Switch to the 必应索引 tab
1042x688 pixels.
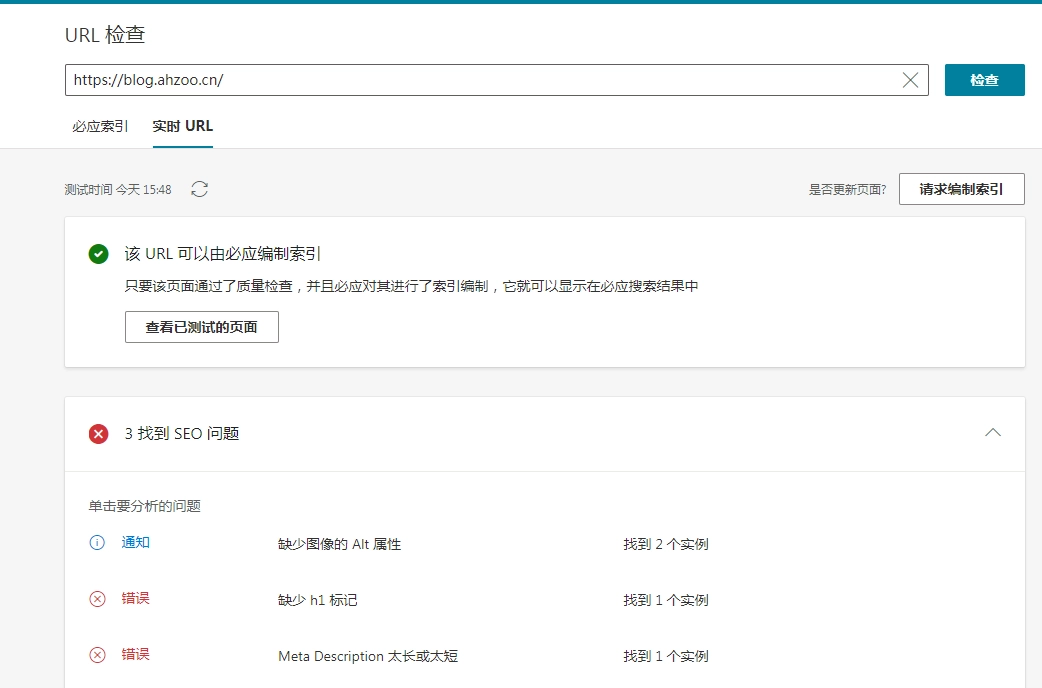pyautogui.click(x=99, y=126)
